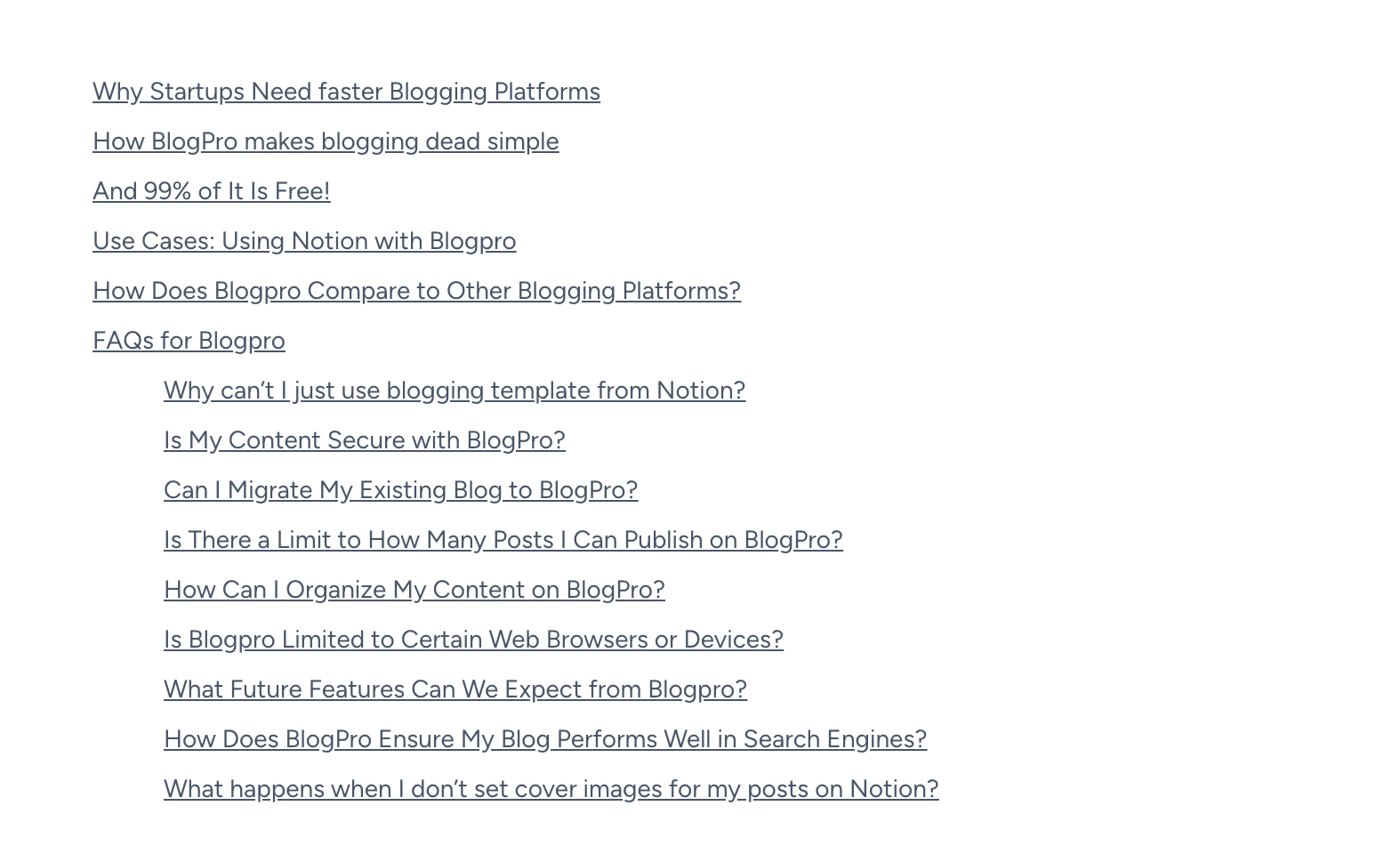Screen dimensions: 1400x854
Task: Click 'How BlogPro makes blogging dead simple'
Action: pyautogui.click(x=326, y=141)
